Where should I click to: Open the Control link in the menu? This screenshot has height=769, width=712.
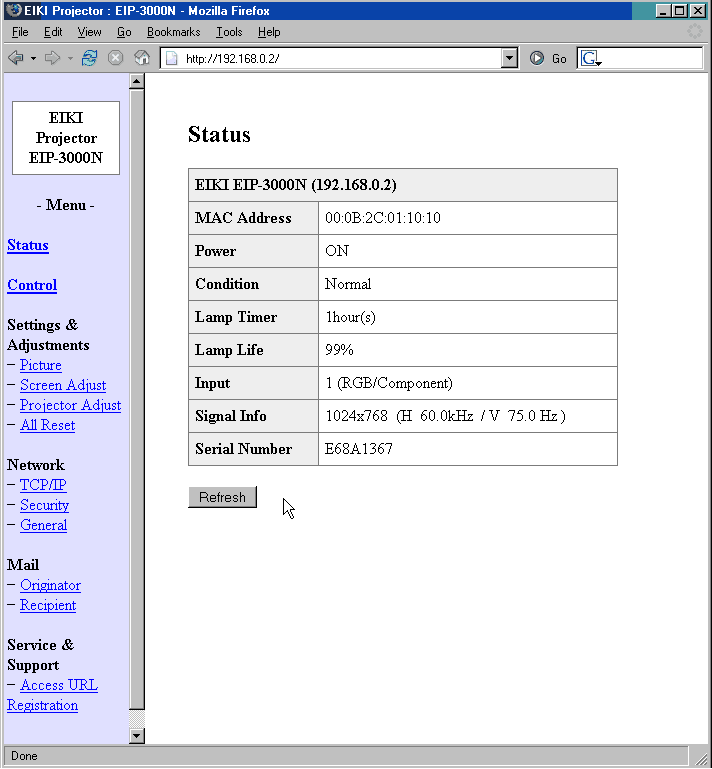click(32, 285)
